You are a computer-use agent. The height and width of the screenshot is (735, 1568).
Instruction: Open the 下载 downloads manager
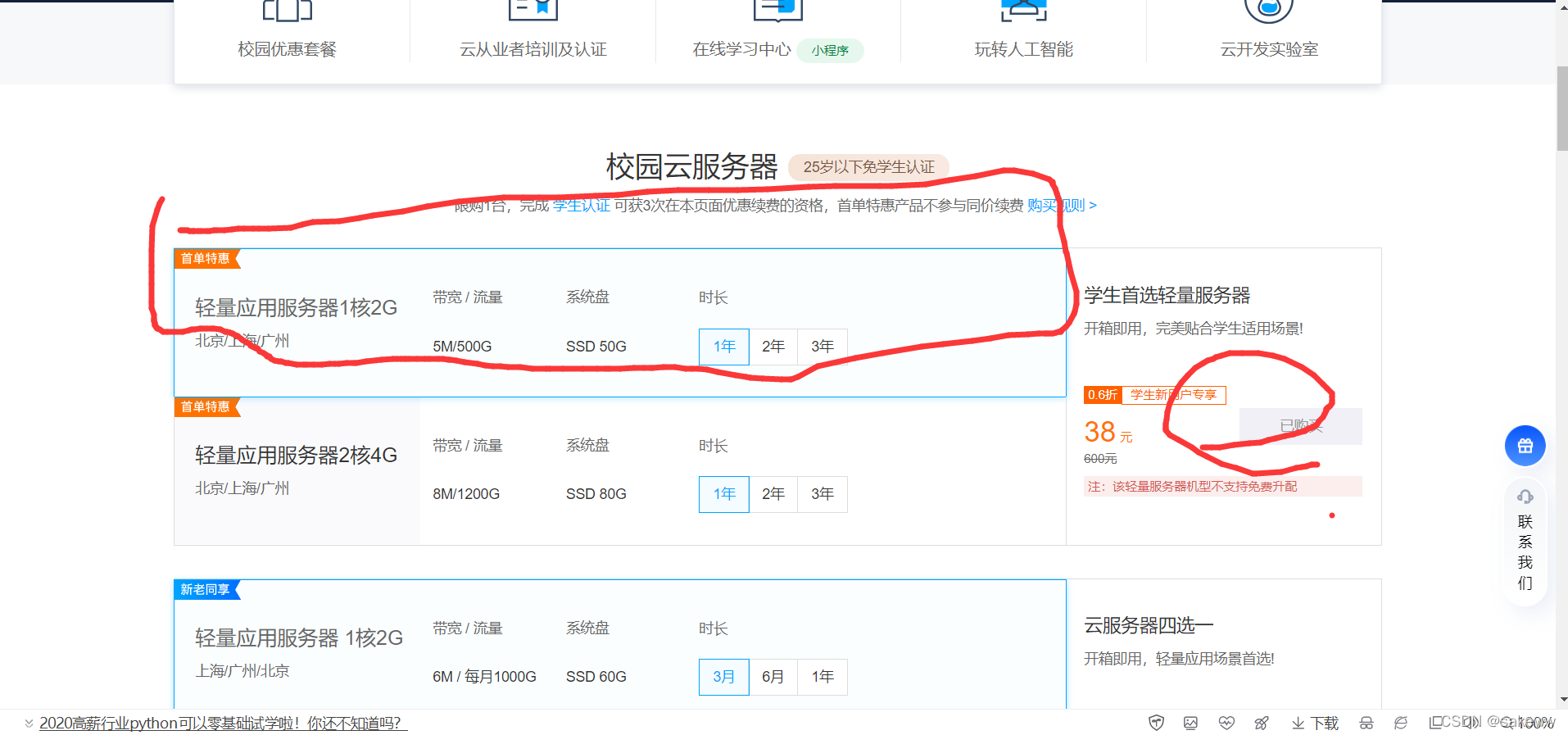[1315, 723]
